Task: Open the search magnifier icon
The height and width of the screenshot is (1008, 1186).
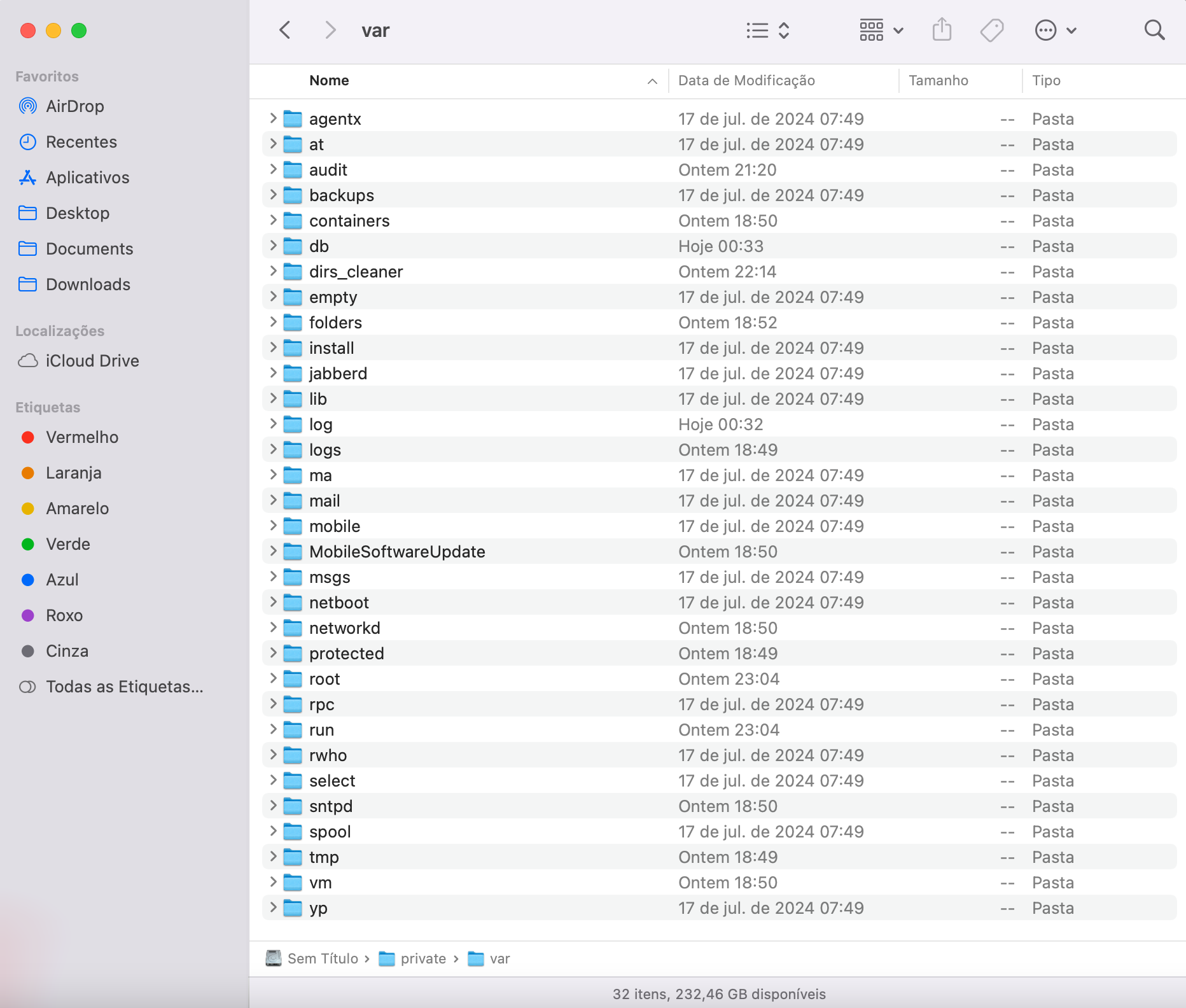Action: [1154, 30]
